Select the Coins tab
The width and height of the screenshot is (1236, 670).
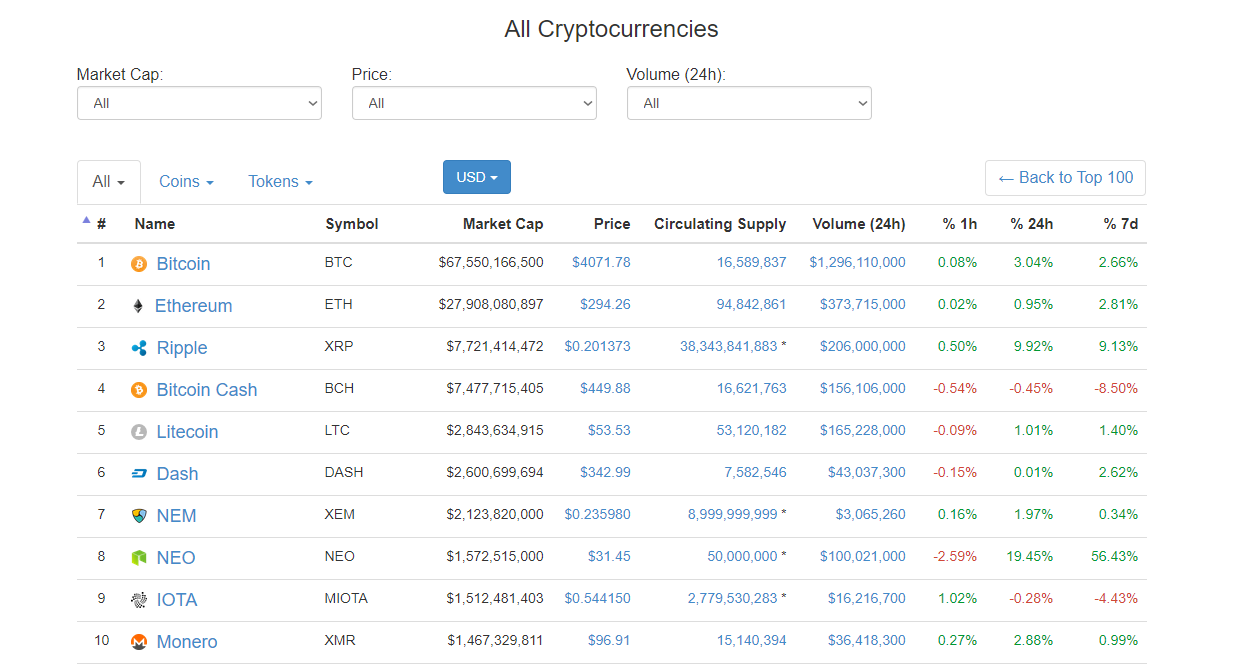pos(186,182)
